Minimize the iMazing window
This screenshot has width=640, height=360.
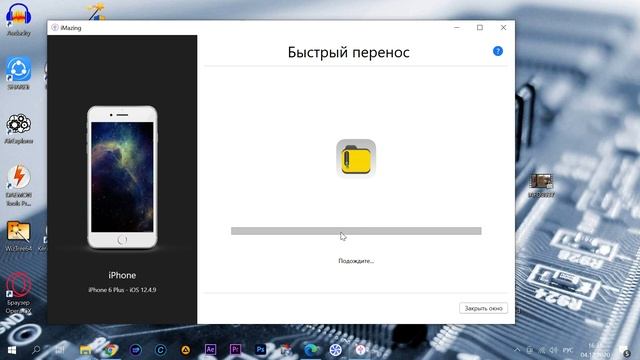pos(457,27)
